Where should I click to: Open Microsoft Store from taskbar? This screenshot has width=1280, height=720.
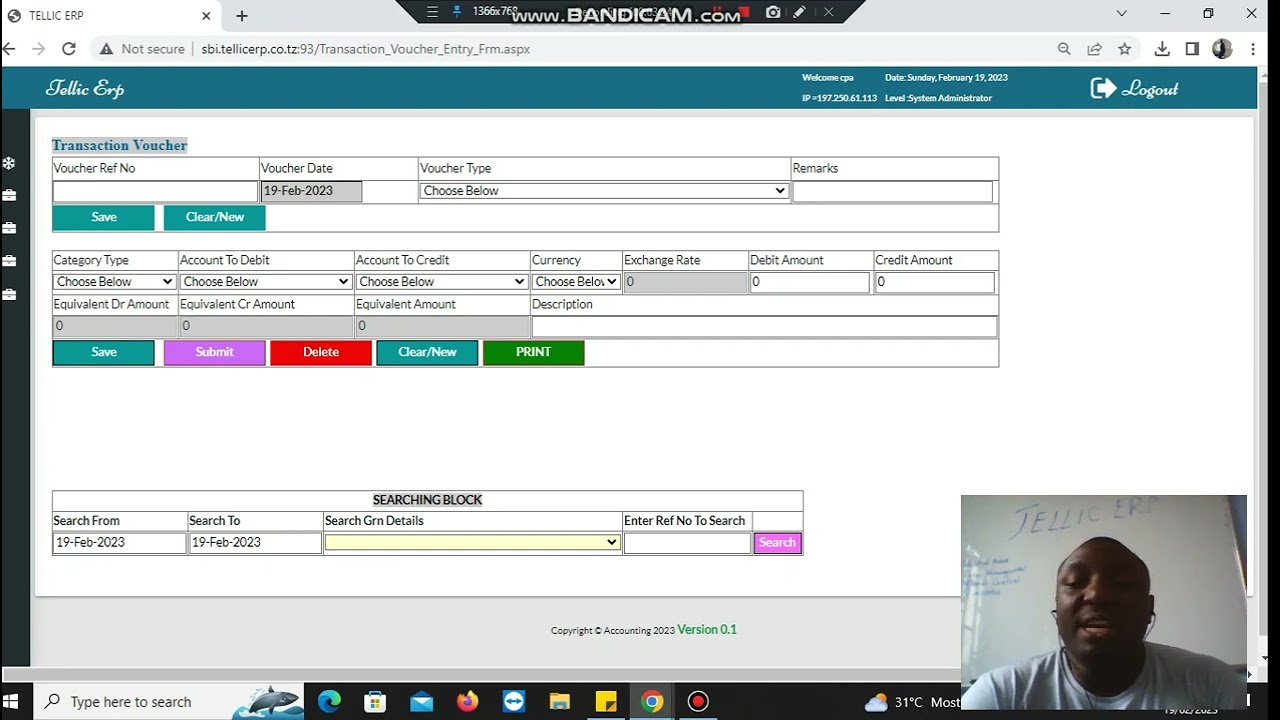click(x=375, y=701)
